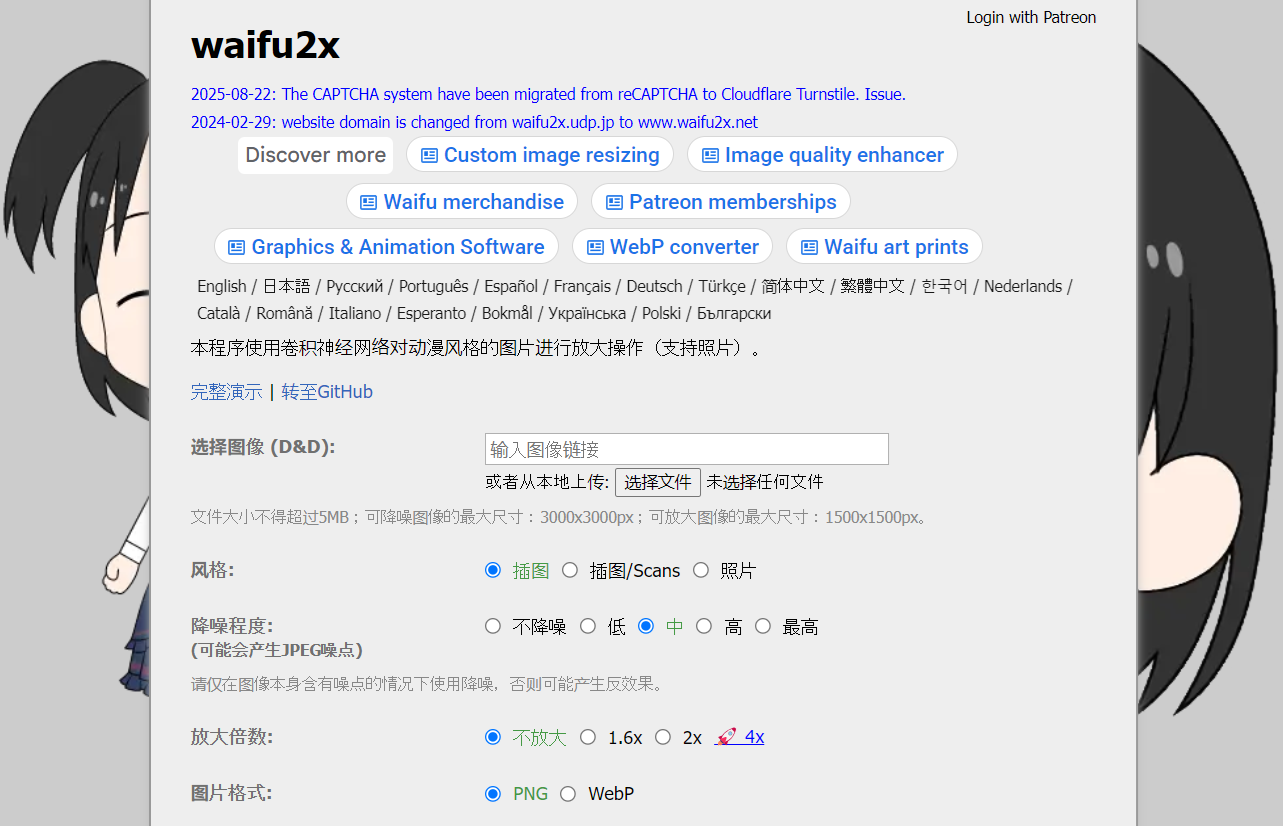This screenshot has height=826, width=1283.
Task: Open Waifu merchandise suggestion
Action: tap(462, 202)
